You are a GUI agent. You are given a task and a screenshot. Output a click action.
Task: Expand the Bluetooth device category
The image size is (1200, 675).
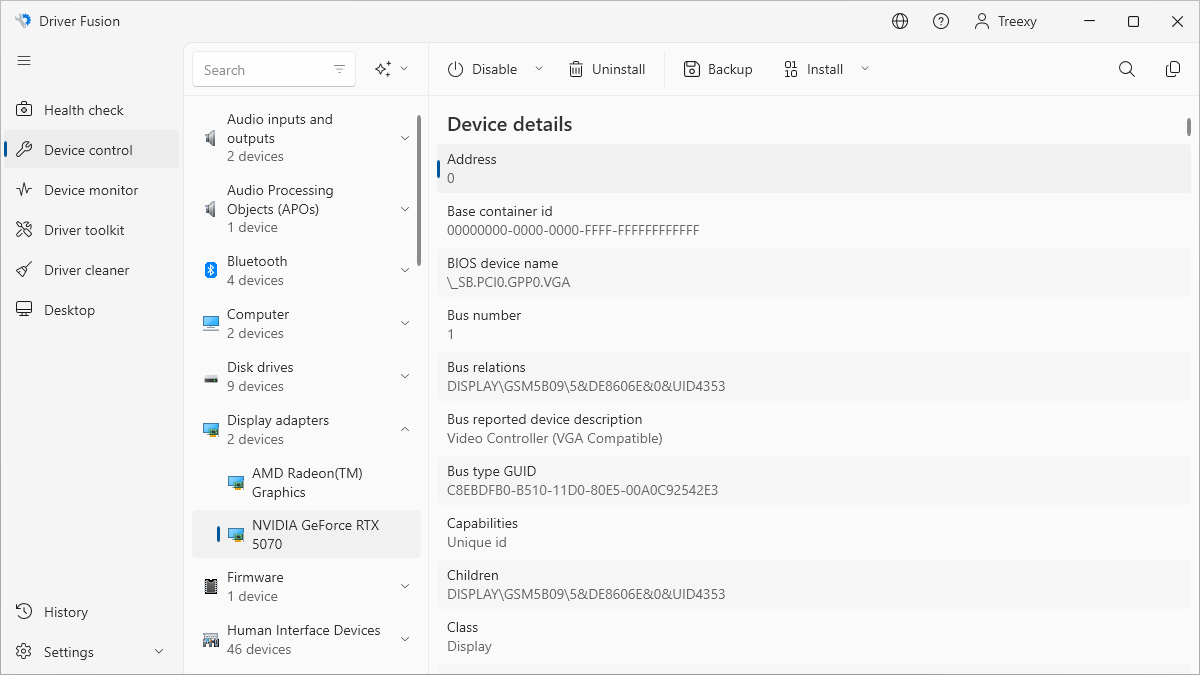click(x=405, y=271)
